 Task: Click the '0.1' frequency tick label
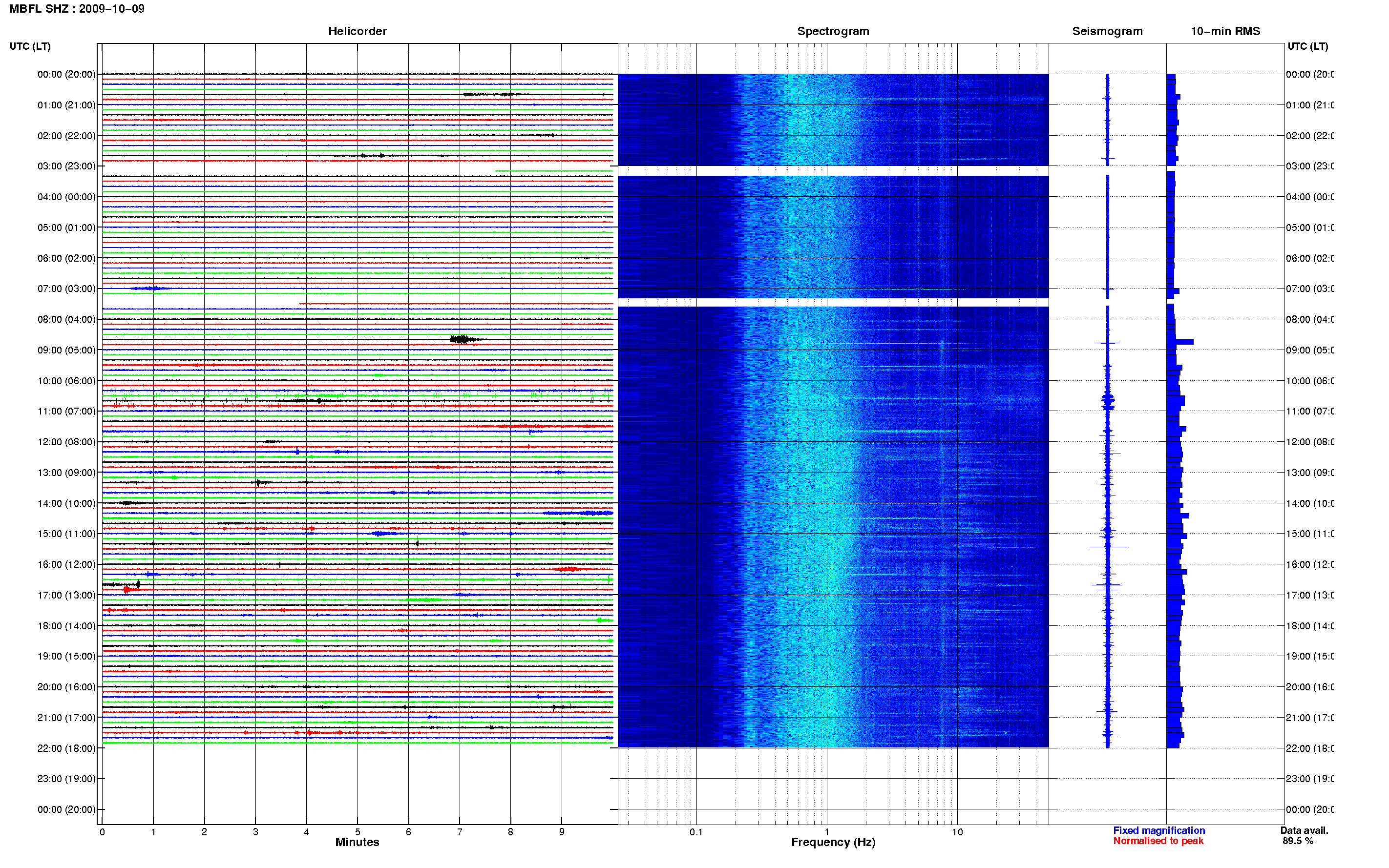coord(696,832)
